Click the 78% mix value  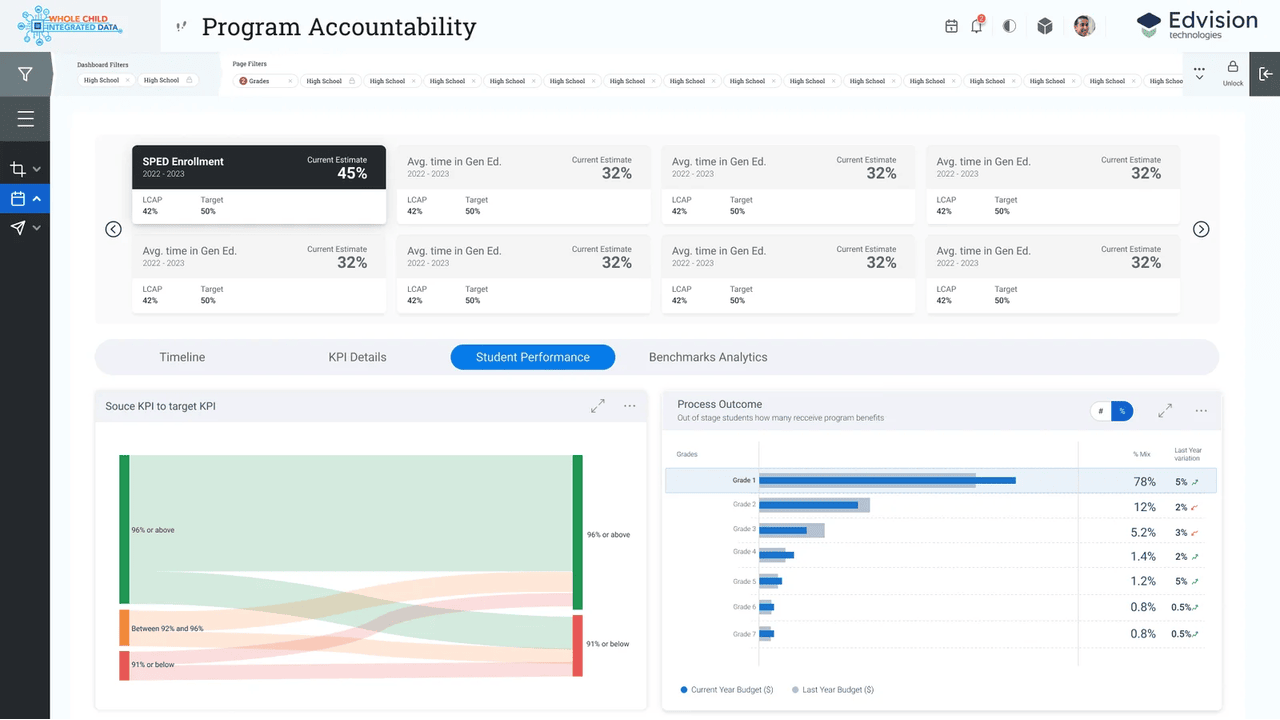point(1144,482)
